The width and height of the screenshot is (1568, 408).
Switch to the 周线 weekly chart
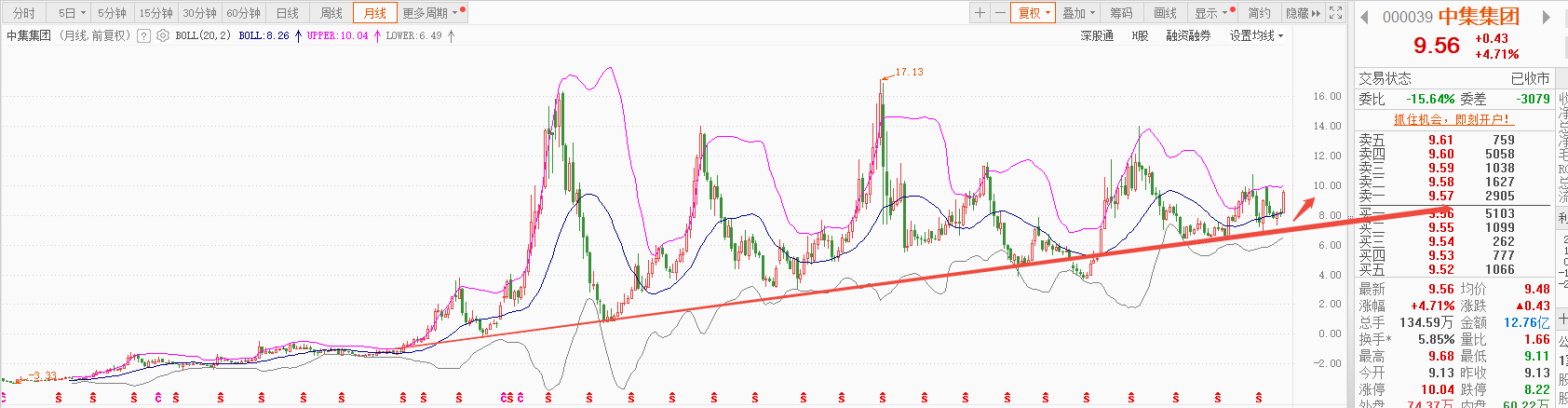[x=331, y=13]
